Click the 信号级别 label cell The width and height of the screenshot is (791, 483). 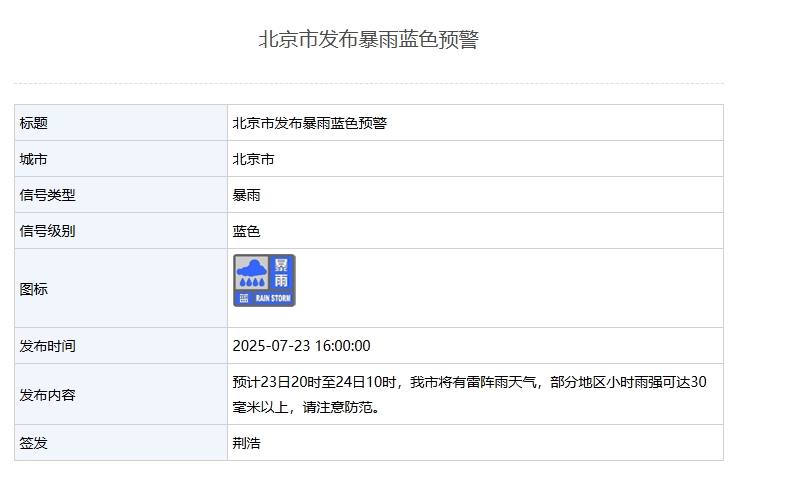point(121,231)
